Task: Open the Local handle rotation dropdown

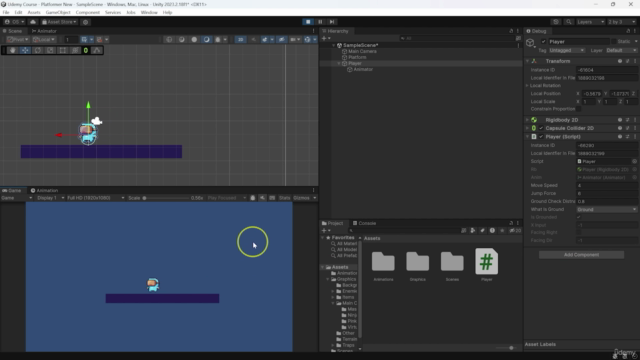Action: (x=44, y=40)
